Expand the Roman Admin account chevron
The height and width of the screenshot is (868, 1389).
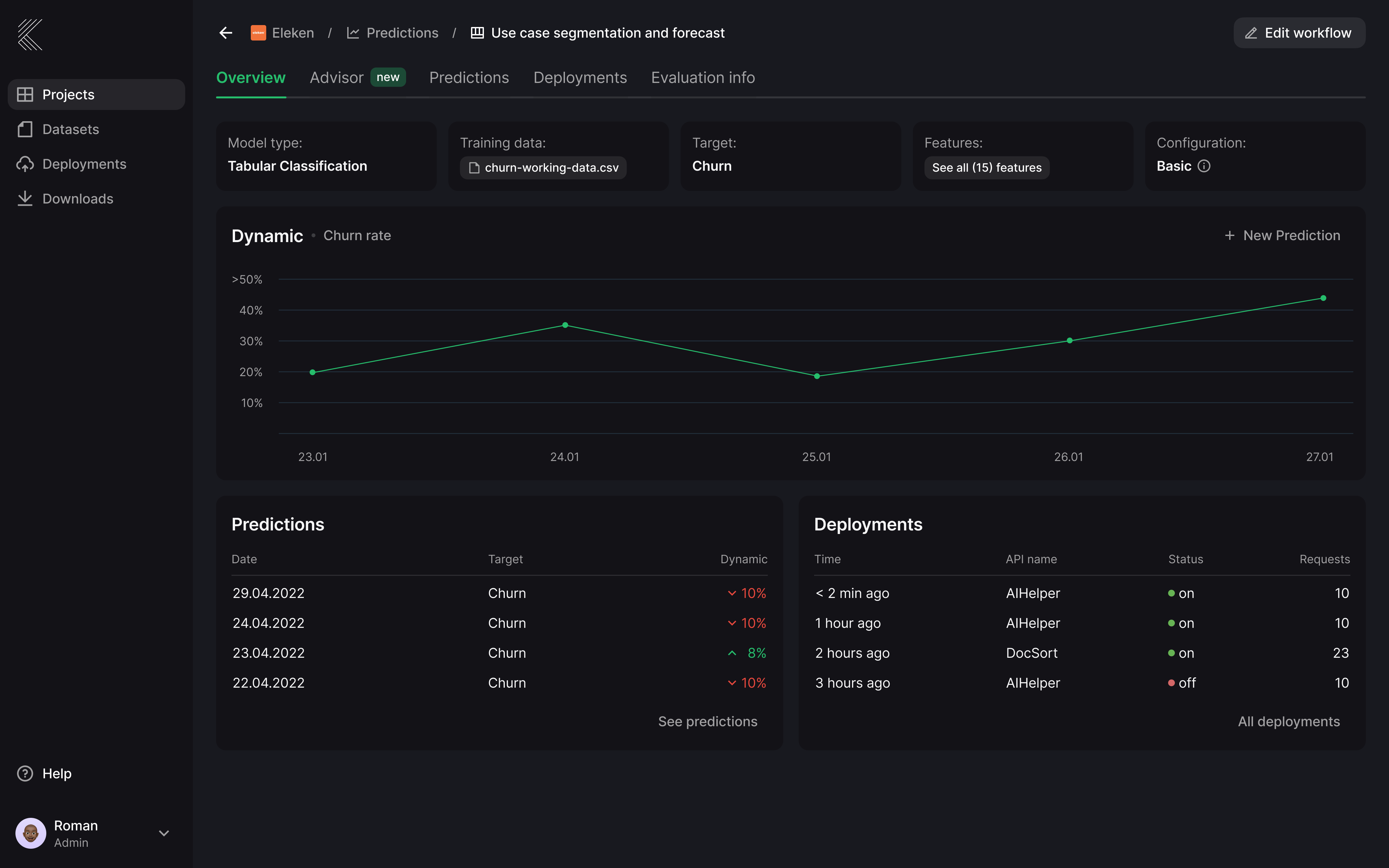(x=164, y=833)
